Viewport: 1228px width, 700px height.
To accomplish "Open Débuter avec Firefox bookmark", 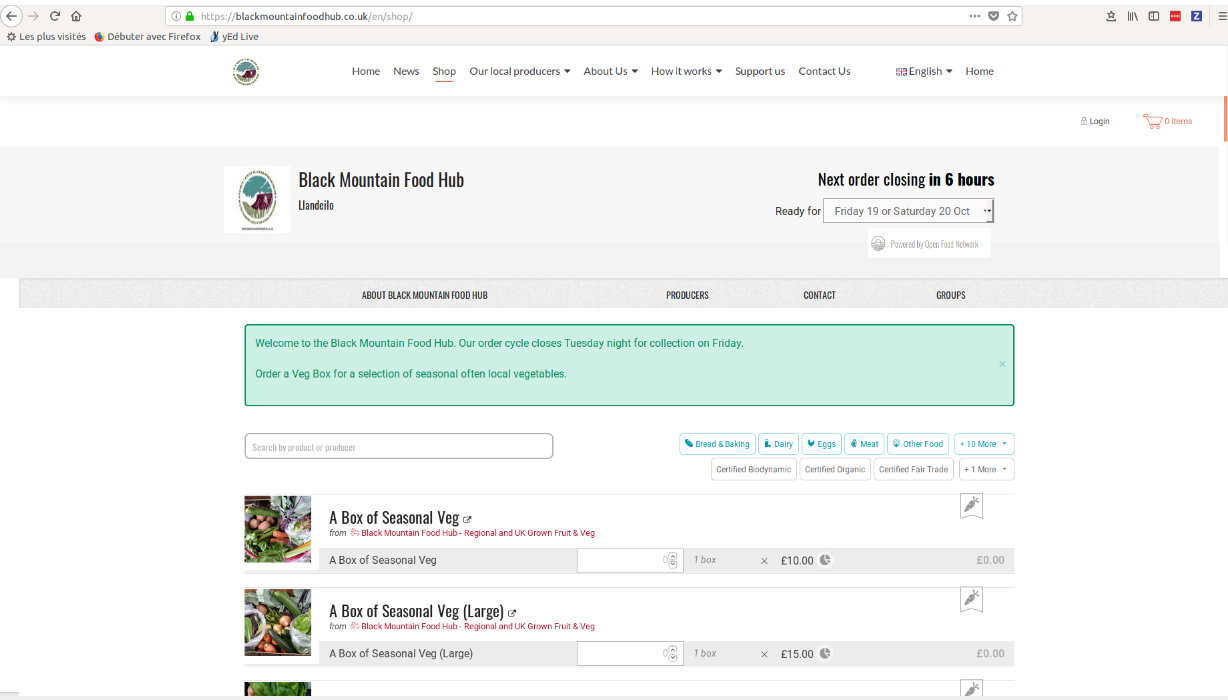I will tap(147, 37).
